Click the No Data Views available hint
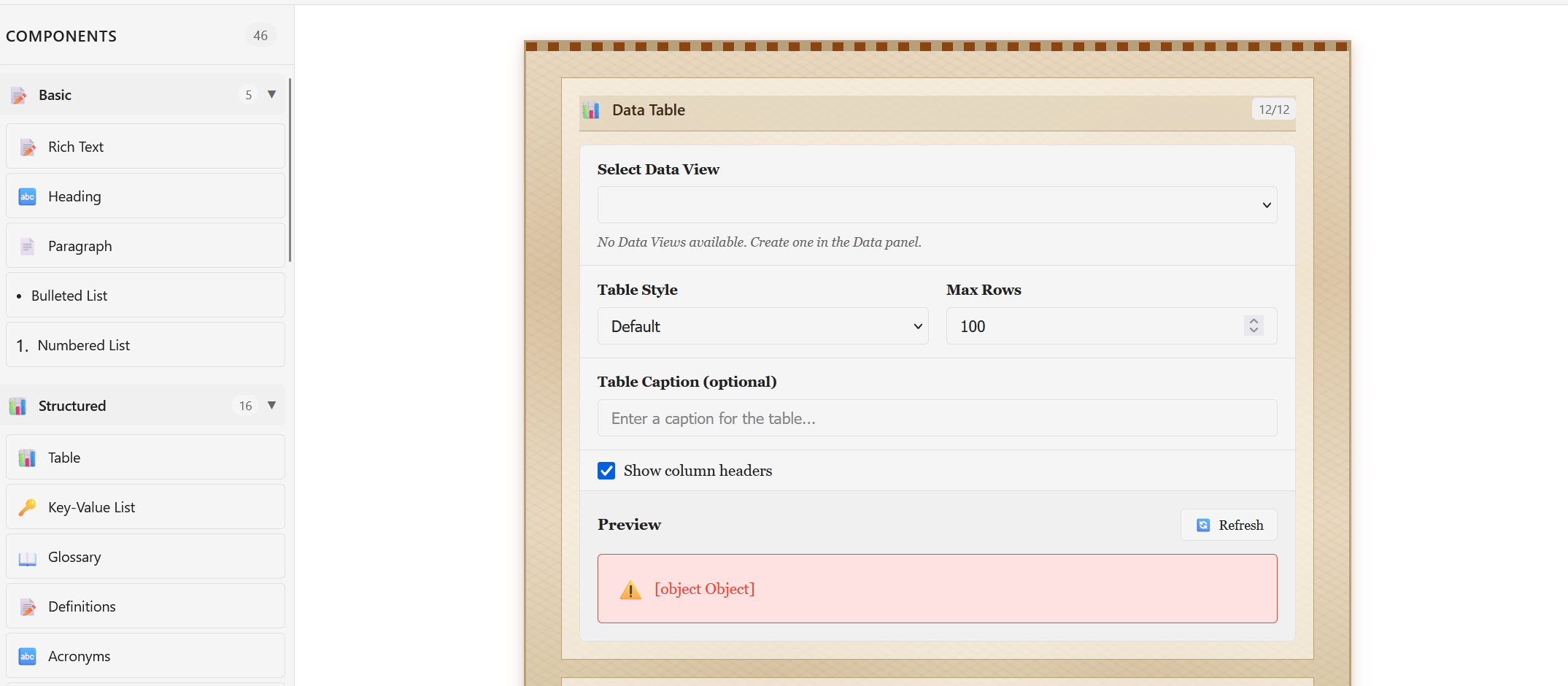The width and height of the screenshot is (1568, 686). point(759,242)
